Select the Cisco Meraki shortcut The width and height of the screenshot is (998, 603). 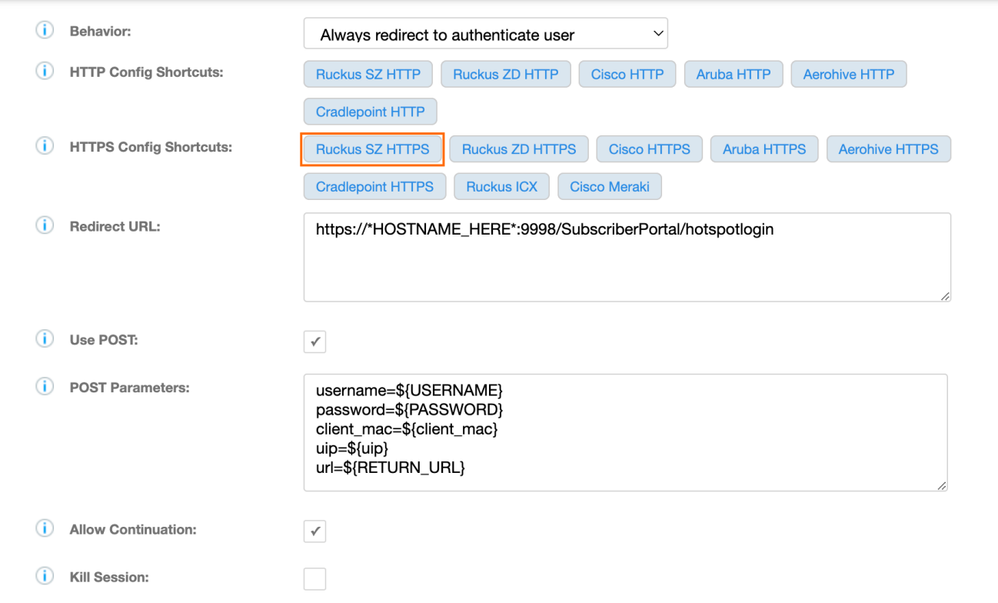pyautogui.click(x=609, y=187)
